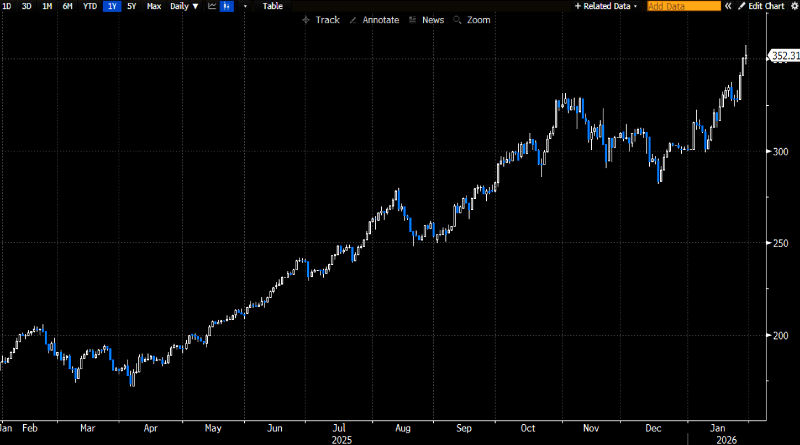Viewport: 800px width, 445px height.
Task: Switch to line chart type icon
Action: [x=212, y=6]
